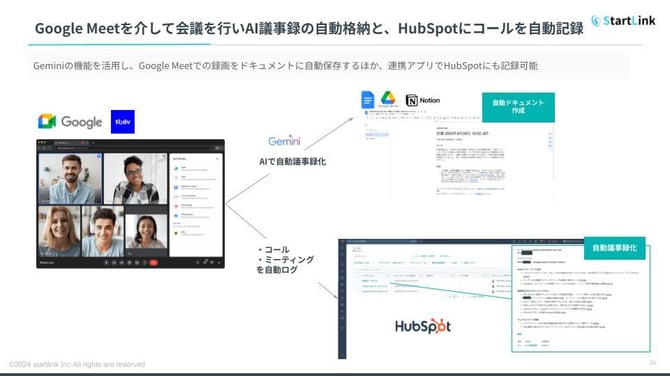Image resolution: width=670 pixels, height=376 pixels.
Task: Click the subtitle starting 'Geminiの機能を活用し'
Action: (x=285, y=66)
